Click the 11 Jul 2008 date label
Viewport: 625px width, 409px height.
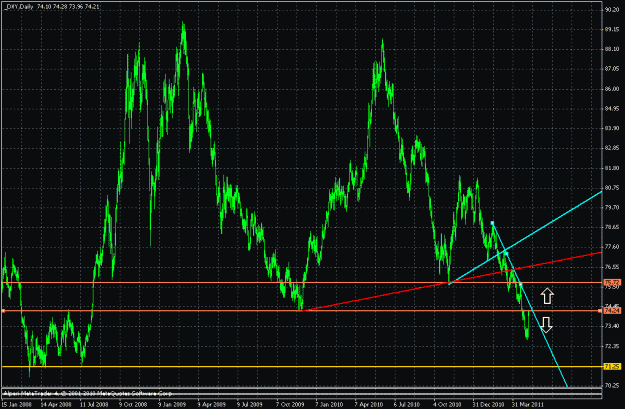point(94,404)
